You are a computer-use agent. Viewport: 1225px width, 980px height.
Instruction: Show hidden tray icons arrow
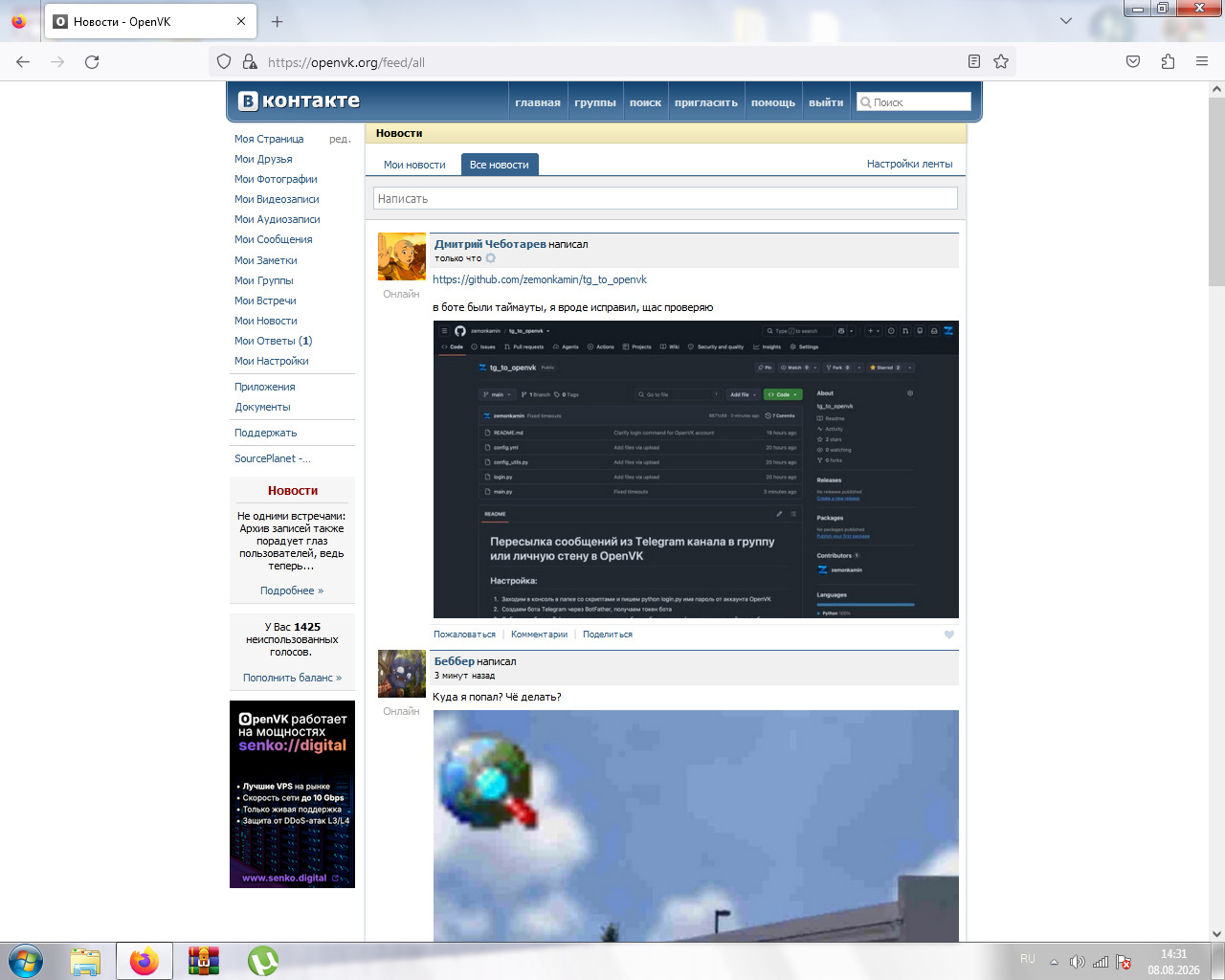tap(1054, 962)
